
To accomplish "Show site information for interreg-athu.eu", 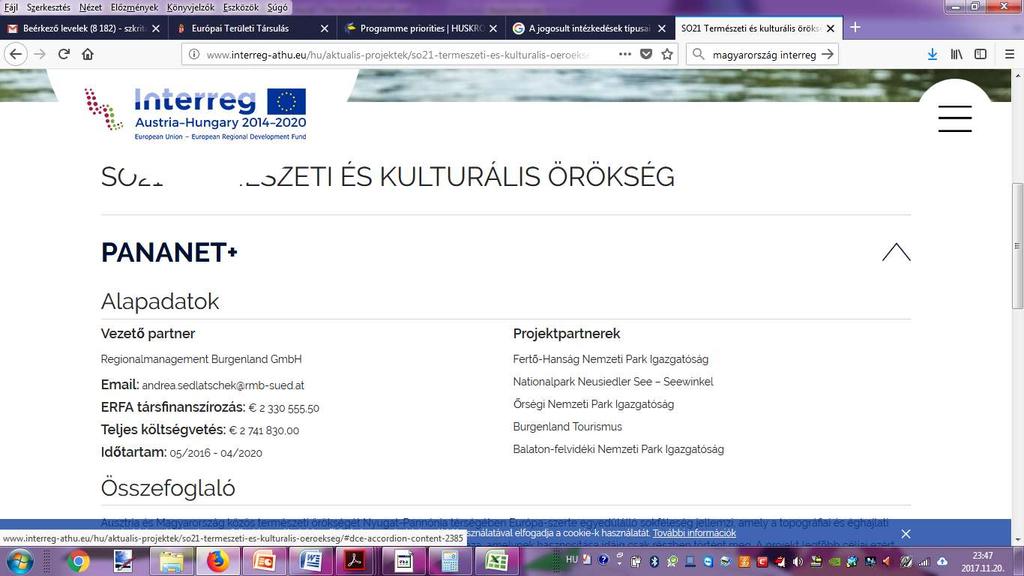I will (194, 55).
